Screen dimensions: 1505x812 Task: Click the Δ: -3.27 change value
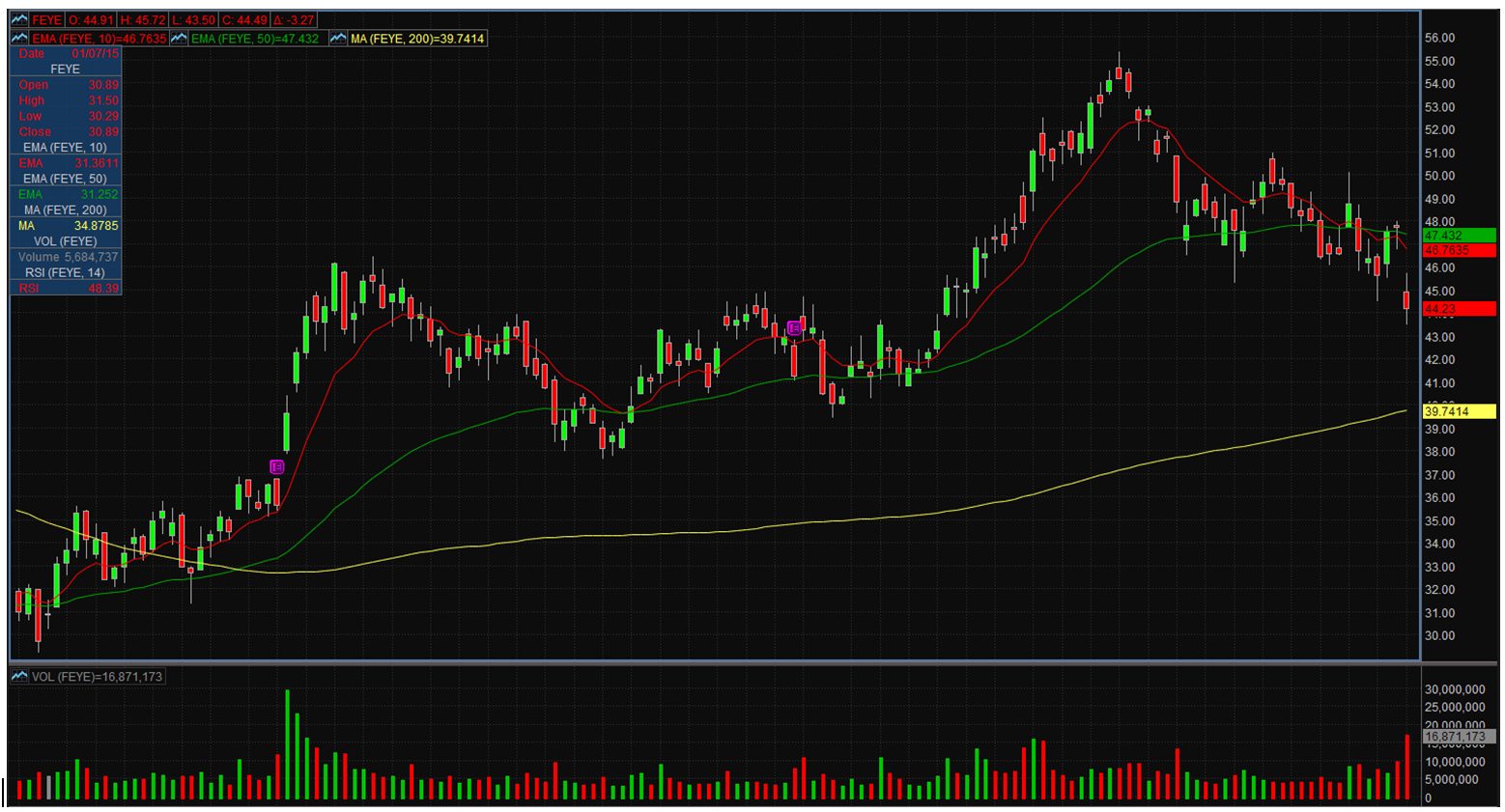coord(294,20)
